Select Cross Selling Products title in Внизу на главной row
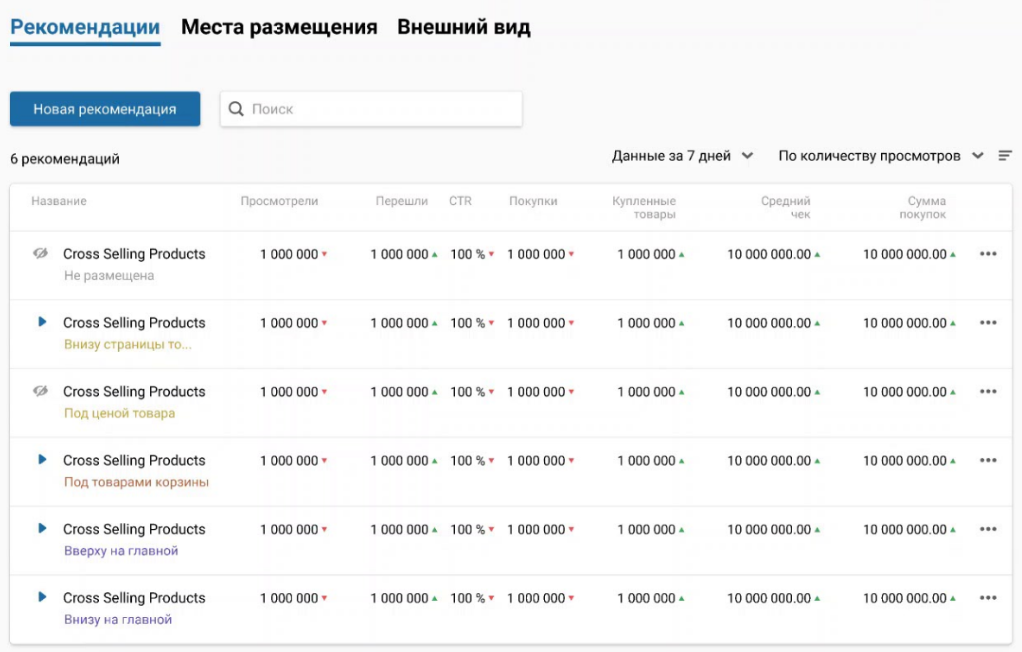 (x=134, y=598)
